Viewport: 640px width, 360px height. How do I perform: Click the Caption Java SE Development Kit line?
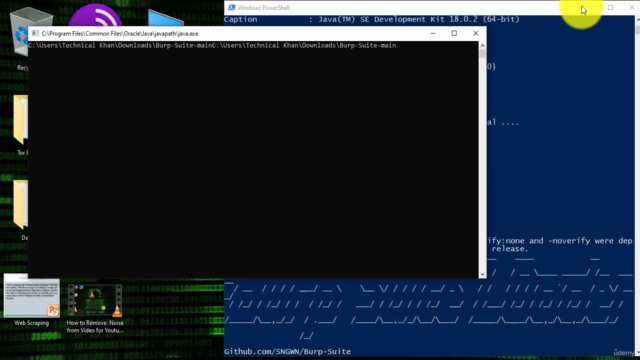371,19
